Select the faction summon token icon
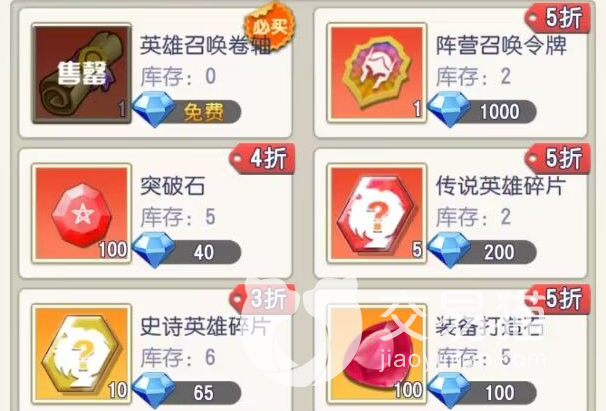The width and height of the screenshot is (606, 411). 377,73
